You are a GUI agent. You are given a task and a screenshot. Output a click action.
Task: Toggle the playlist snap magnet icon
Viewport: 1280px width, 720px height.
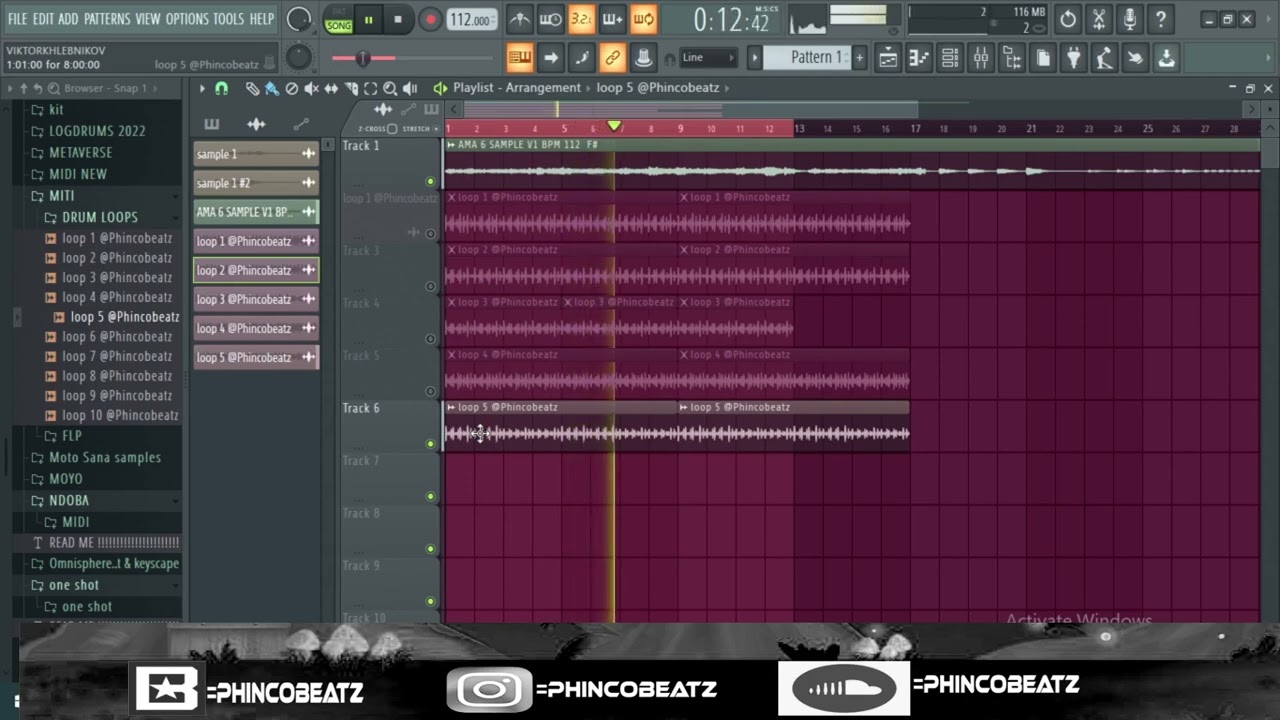(x=222, y=88)
